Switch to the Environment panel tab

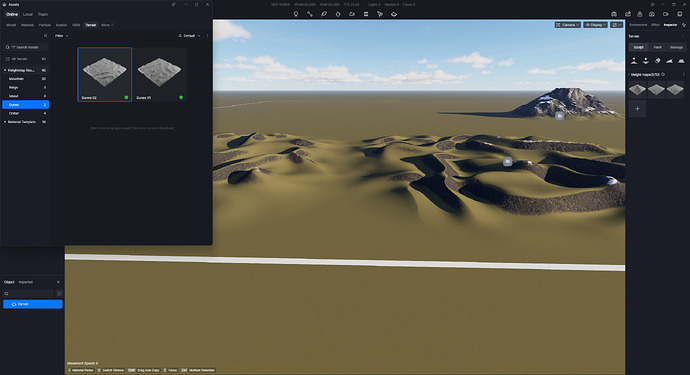[638, 25]
